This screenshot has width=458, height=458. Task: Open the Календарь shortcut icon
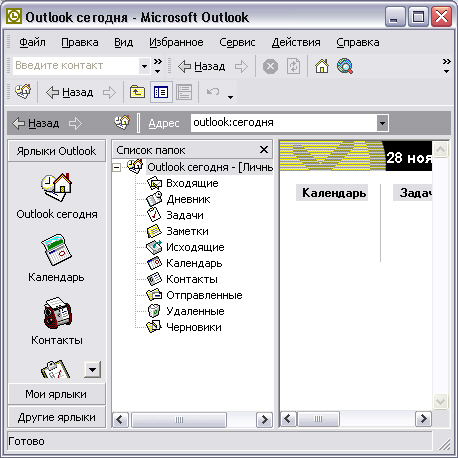(x=56, y=250)
